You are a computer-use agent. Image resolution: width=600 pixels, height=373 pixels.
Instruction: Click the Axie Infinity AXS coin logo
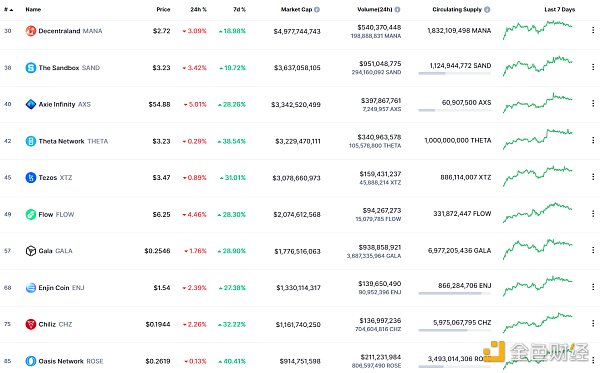coord(31,104)
